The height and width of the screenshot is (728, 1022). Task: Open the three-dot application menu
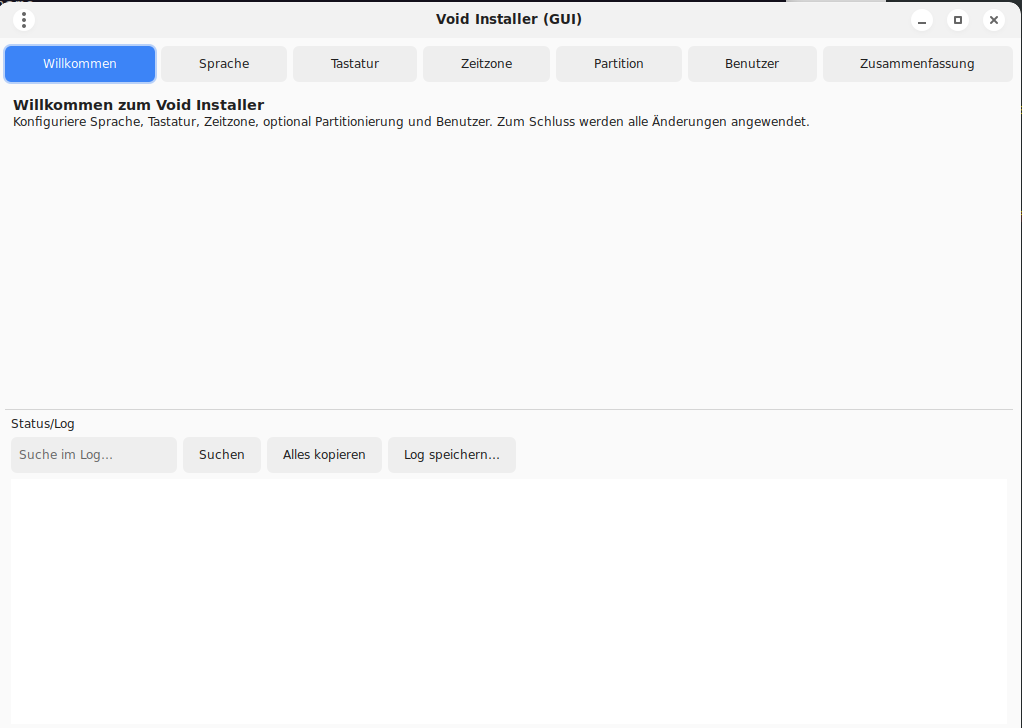pyautogui.click(x=24, y=20)
